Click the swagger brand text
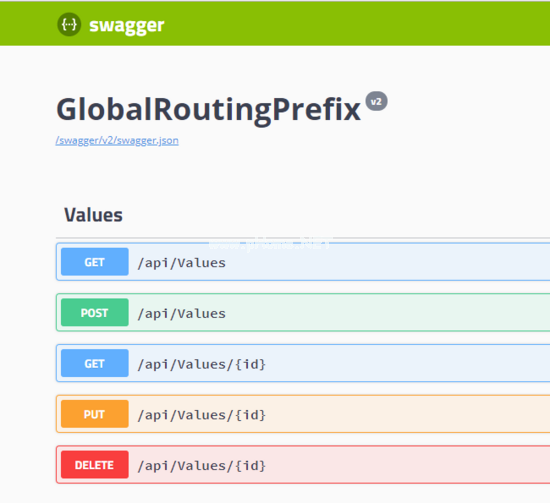550x503 pixels. click(x=127, y=26)
